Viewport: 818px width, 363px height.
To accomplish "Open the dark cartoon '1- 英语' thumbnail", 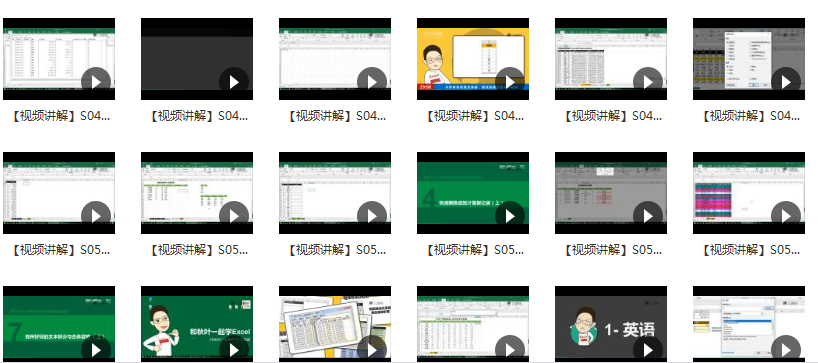I will (x=611, y=323).
